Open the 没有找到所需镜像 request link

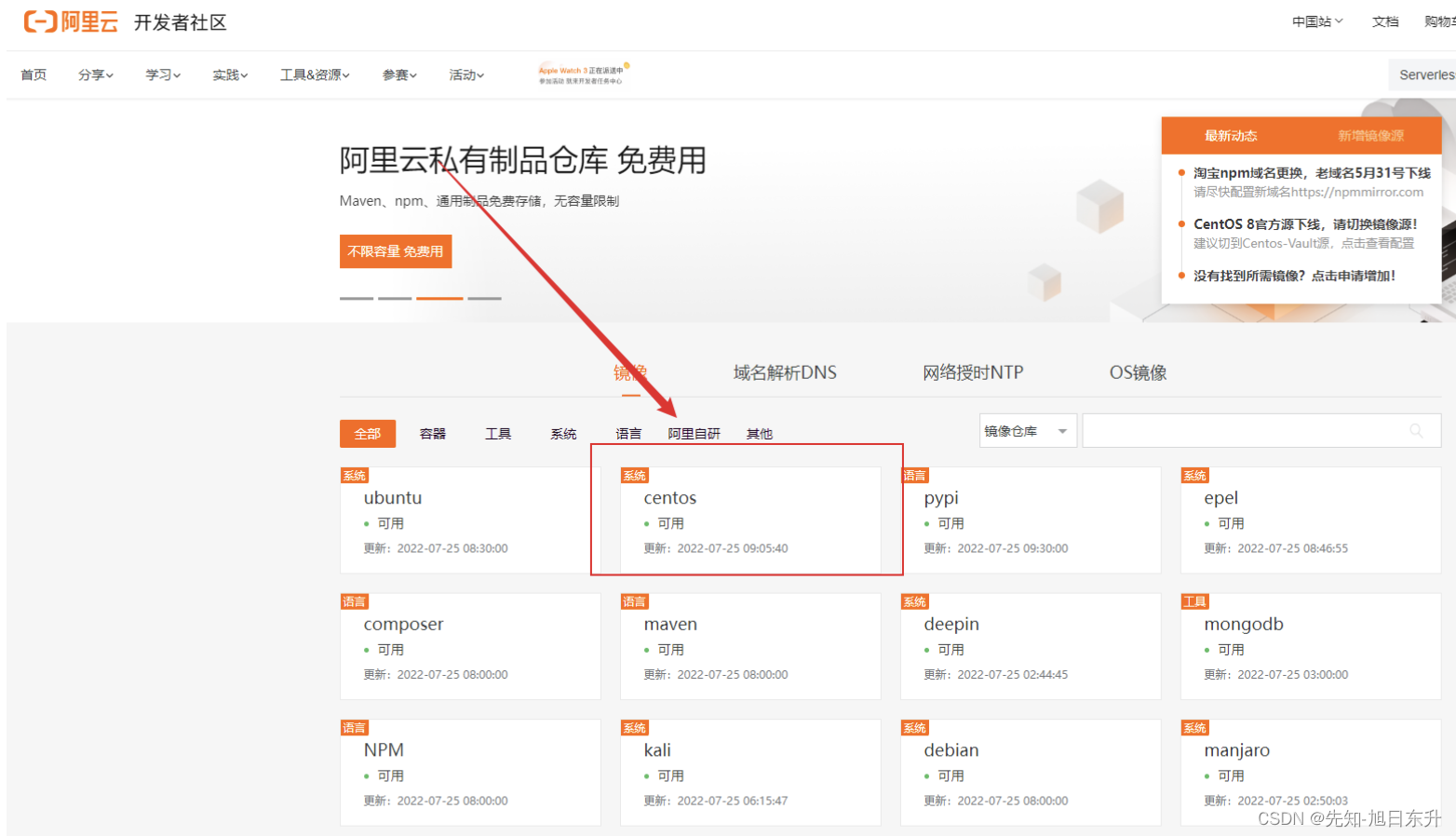1294,276
